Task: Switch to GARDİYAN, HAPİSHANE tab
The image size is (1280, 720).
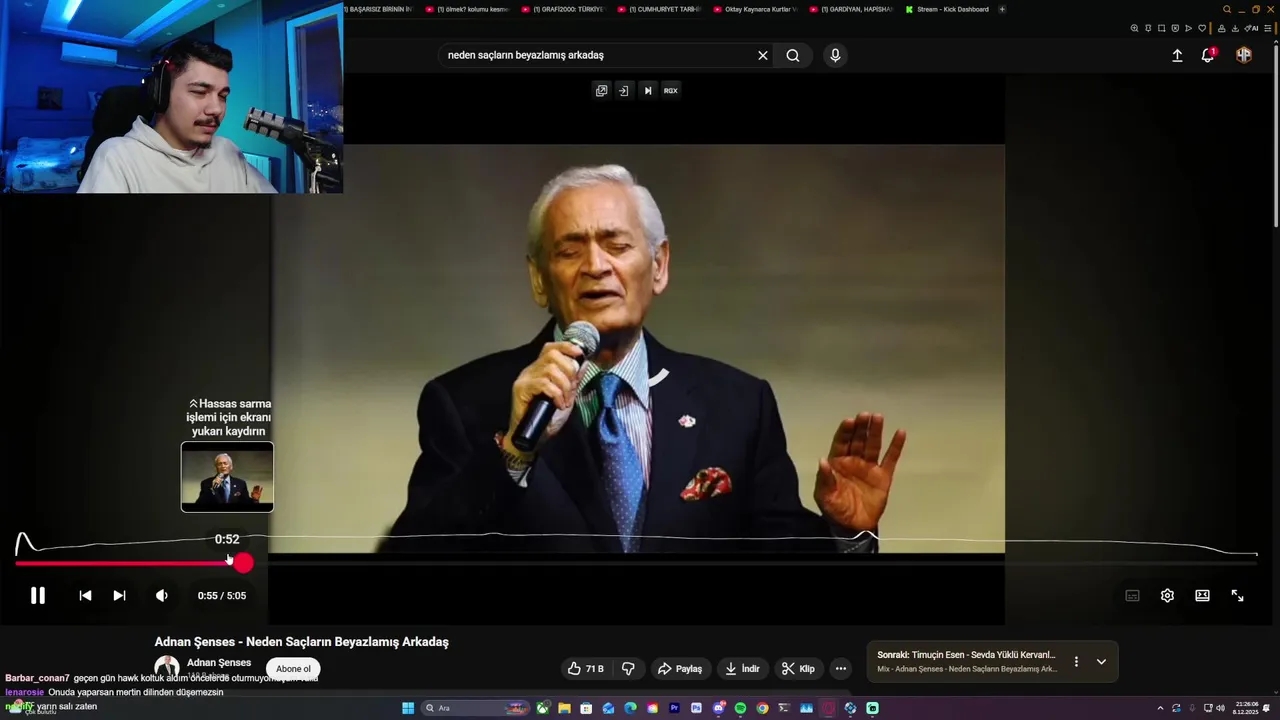Action: click(x=851, y=9)
